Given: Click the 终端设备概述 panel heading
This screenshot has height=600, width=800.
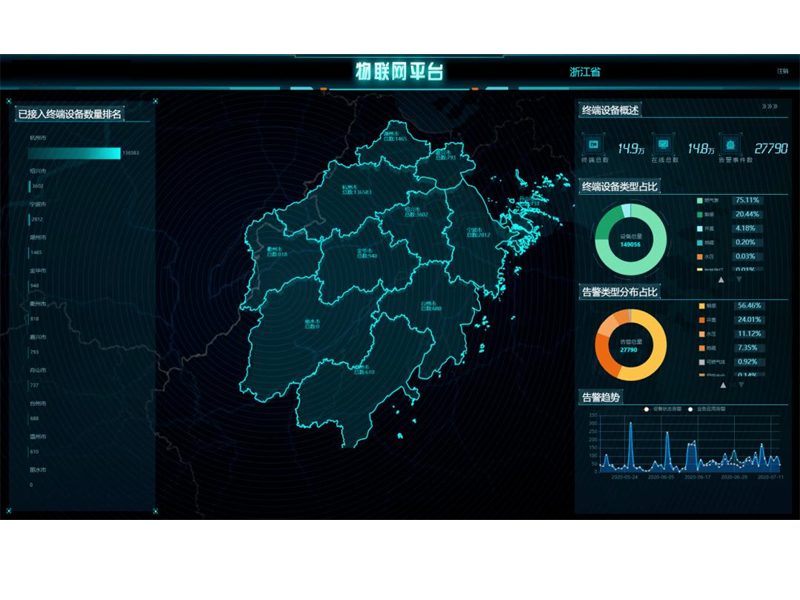Looking at the screenshot, I should (610, 110).
